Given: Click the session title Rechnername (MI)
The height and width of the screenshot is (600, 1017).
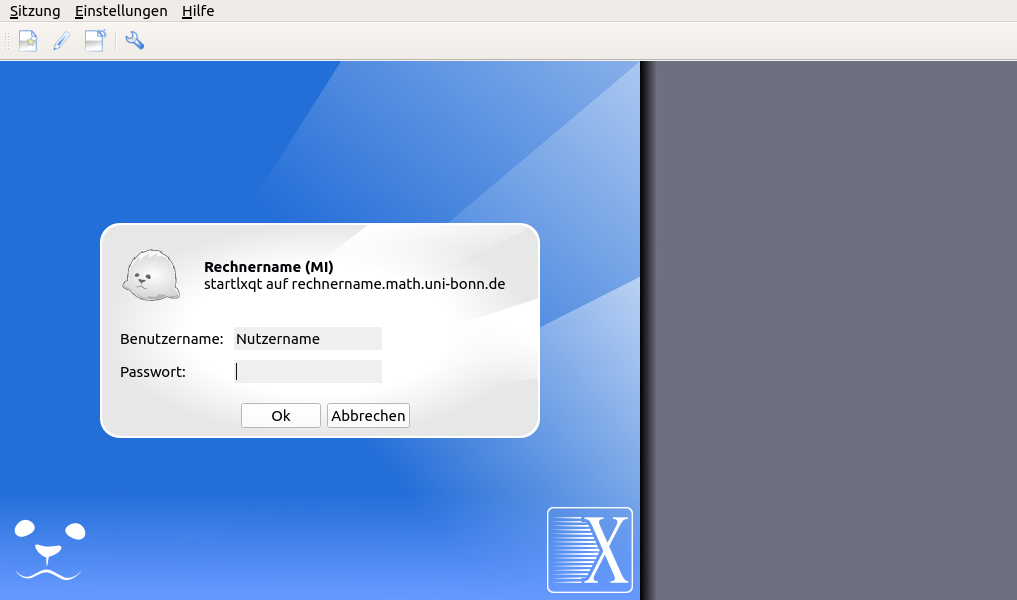Looking at the screenshot, I should click(x=269, y=267).
